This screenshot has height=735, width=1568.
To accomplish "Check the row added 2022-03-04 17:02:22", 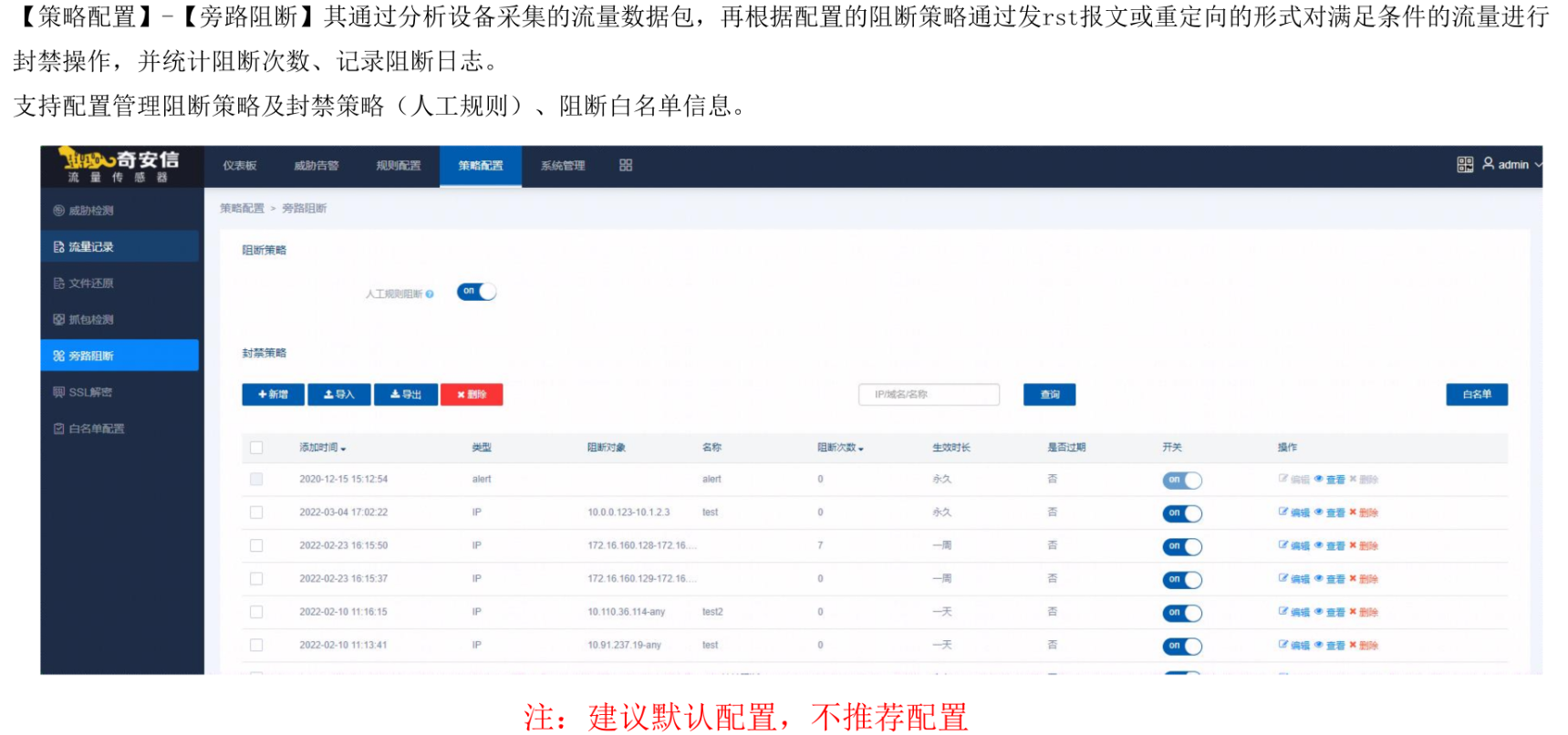I will tap(256, 512).
